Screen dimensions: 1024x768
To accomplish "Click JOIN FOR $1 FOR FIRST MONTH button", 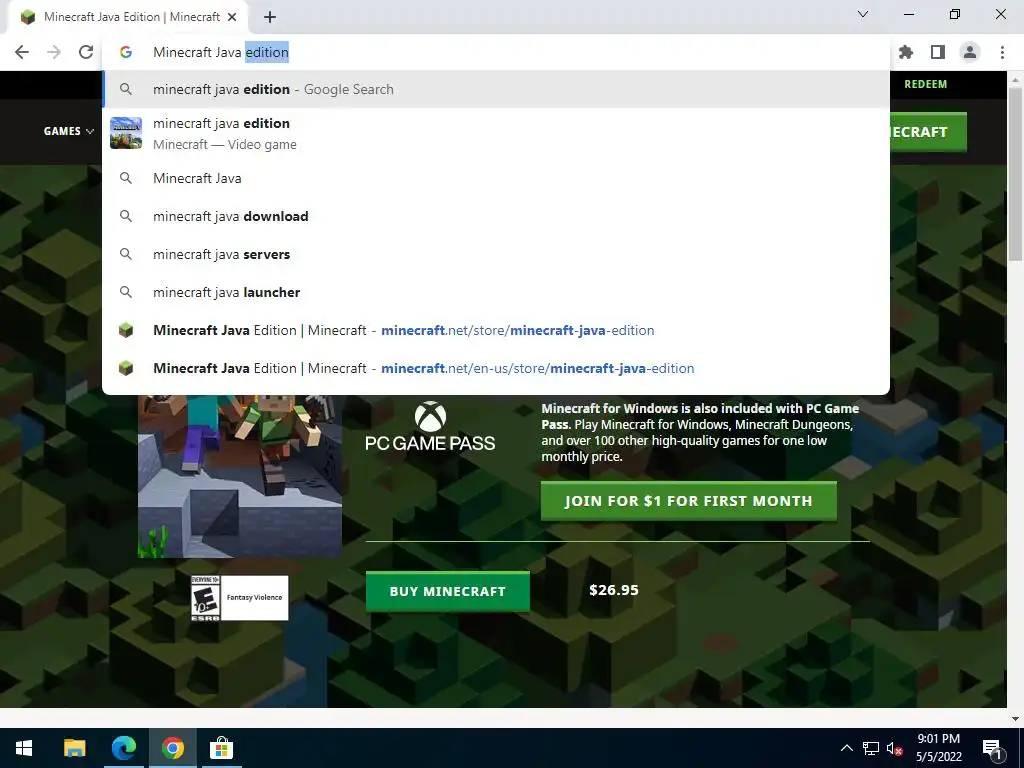I will click(688, 501).
